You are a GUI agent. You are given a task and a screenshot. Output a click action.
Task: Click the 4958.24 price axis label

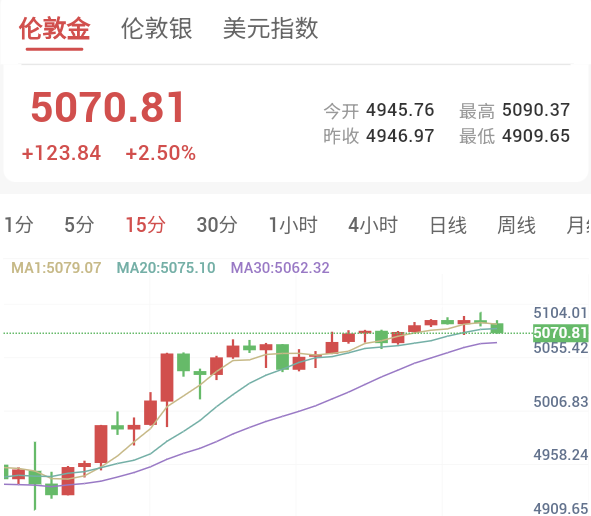560,455
